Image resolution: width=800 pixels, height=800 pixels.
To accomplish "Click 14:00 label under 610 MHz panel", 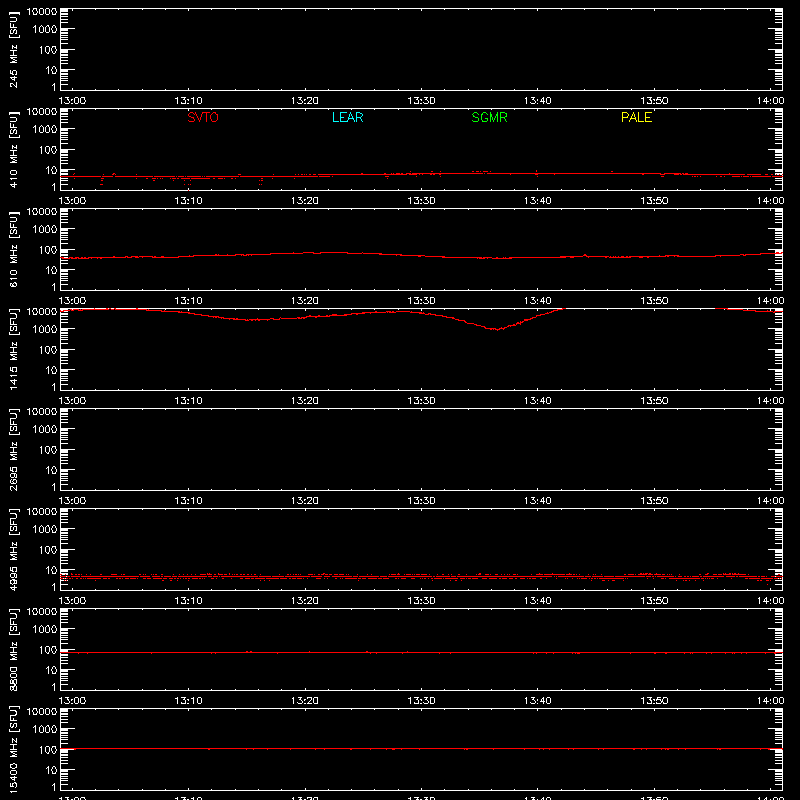I will click(x=770, y=301).
